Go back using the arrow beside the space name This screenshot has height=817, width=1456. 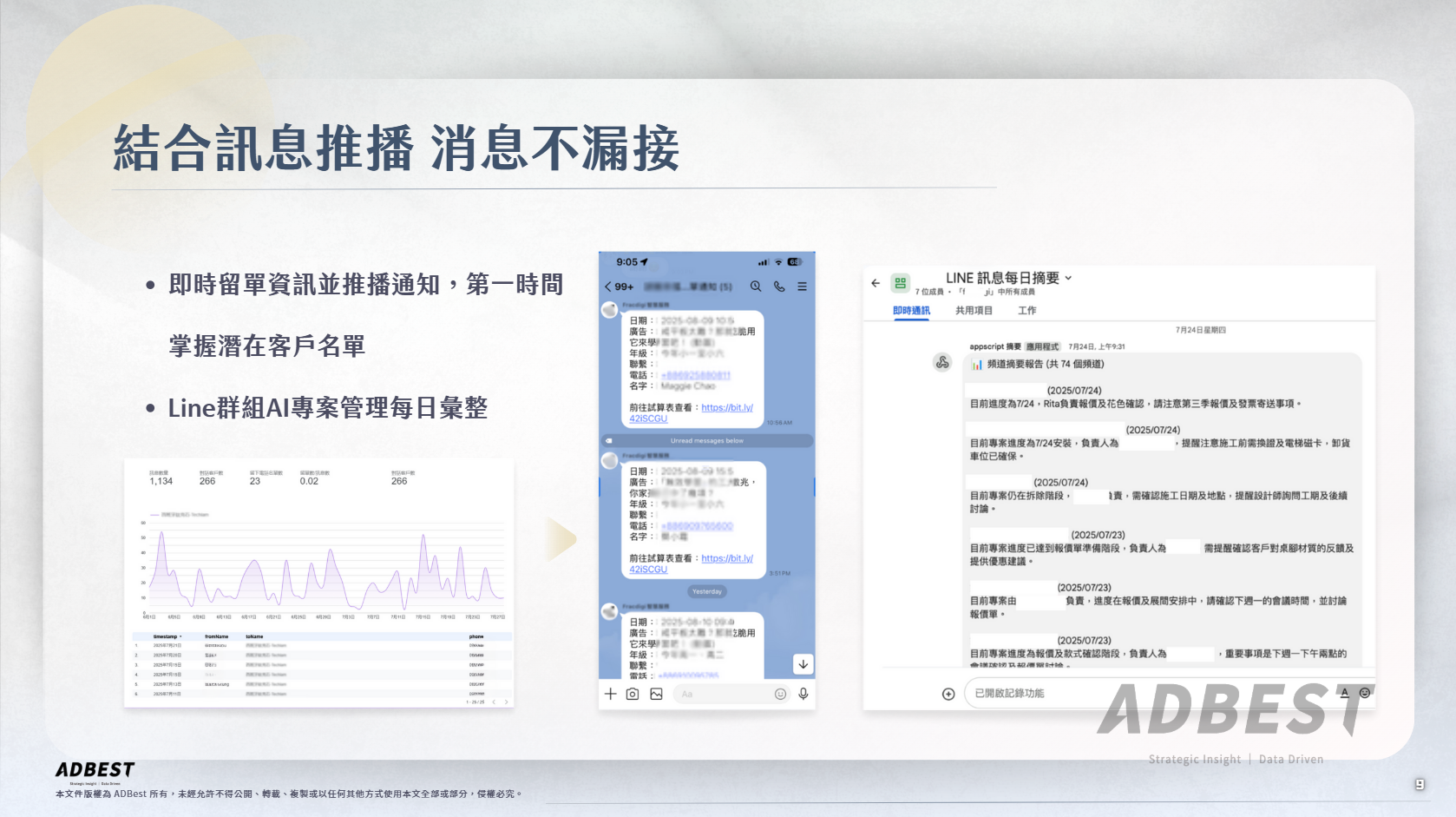coord(876,283)
